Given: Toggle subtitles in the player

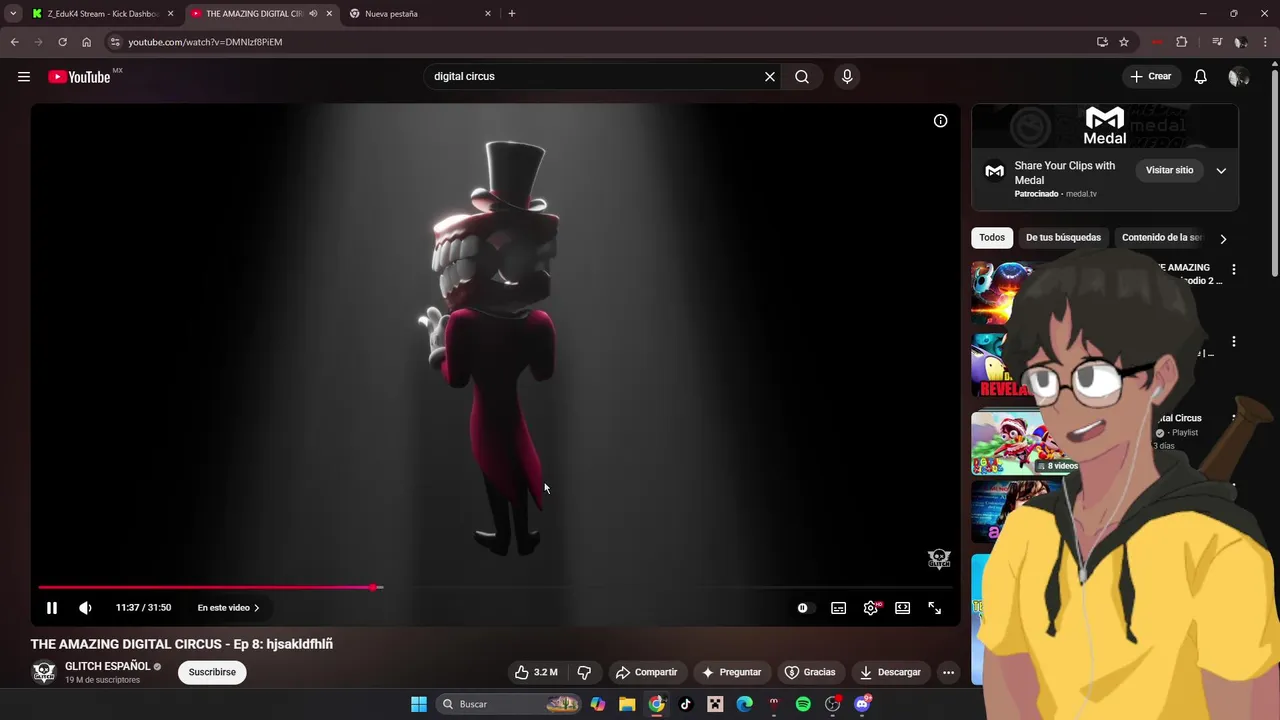Looking at the screenshot, I should click(x=838, y=608).
